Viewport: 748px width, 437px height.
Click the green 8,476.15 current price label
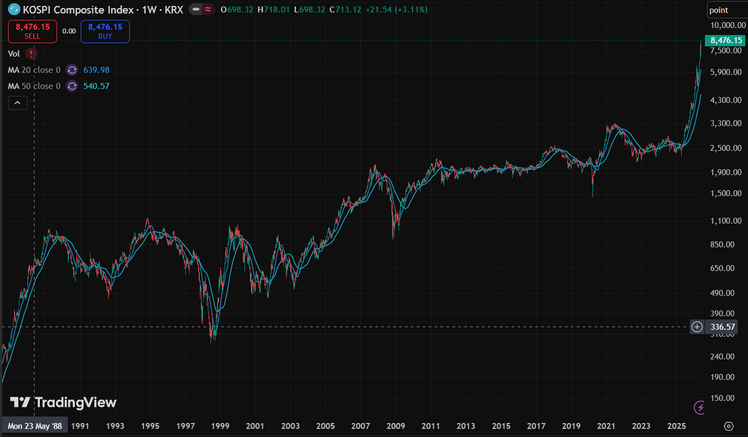click(726, 41)
